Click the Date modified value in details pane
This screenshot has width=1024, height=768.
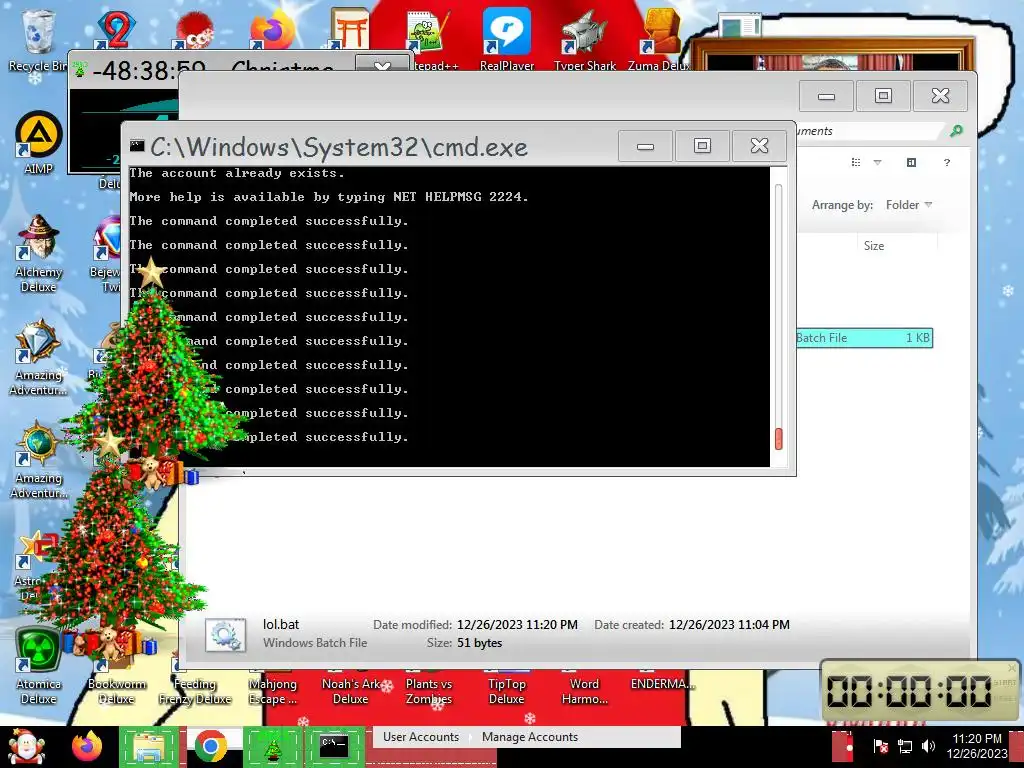click(517, 624)
